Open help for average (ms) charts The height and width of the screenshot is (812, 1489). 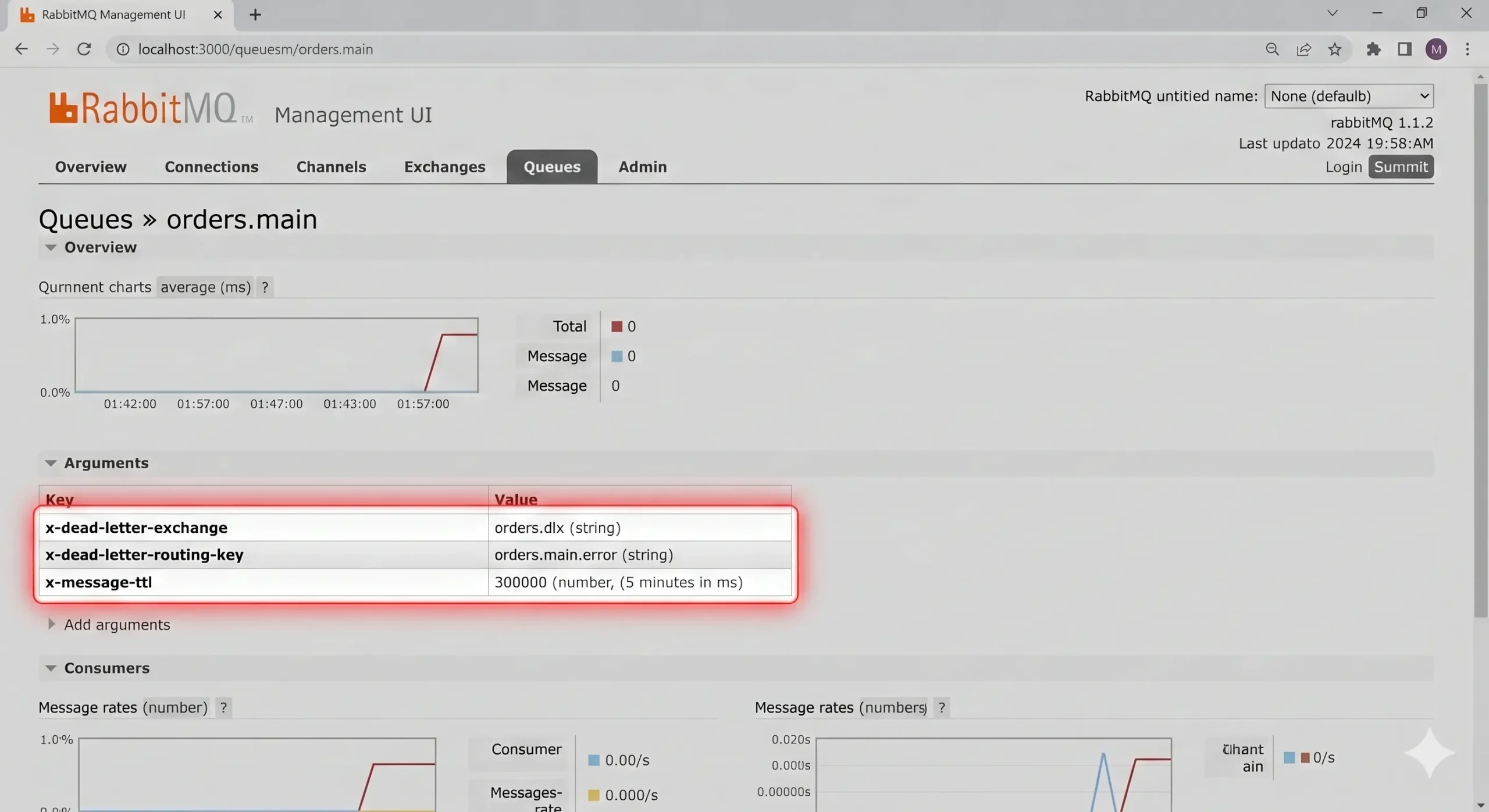(265, 287)
